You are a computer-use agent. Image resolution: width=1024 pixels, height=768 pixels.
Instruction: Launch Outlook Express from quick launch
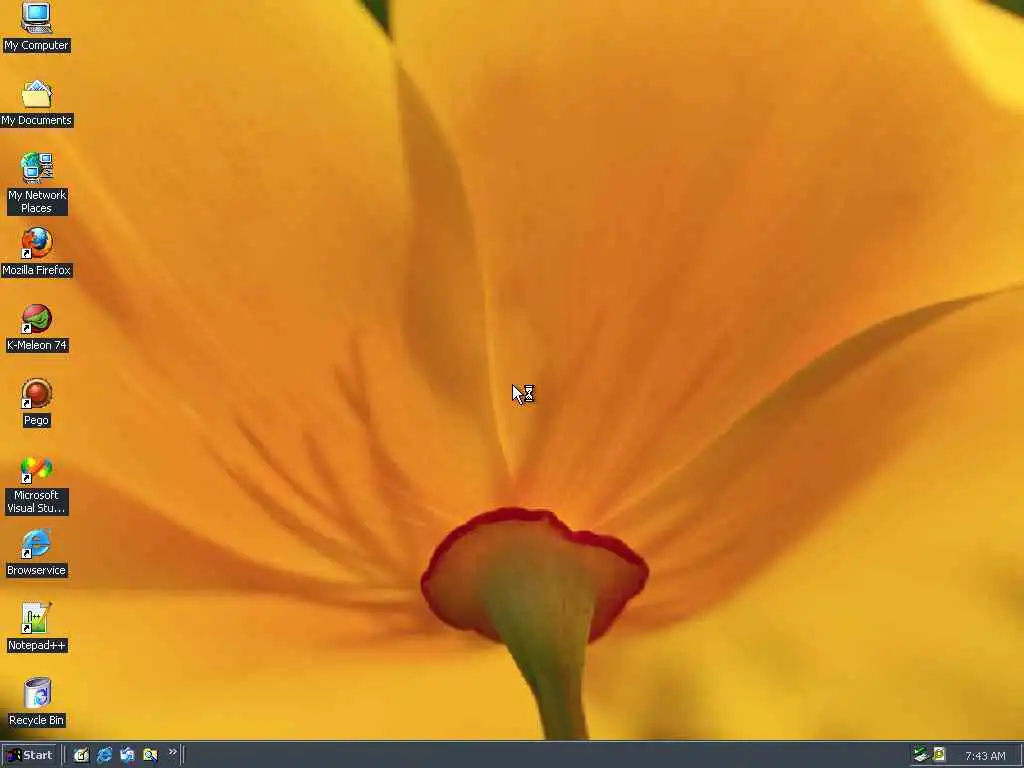pyautogui.click(x=127, y=755)
